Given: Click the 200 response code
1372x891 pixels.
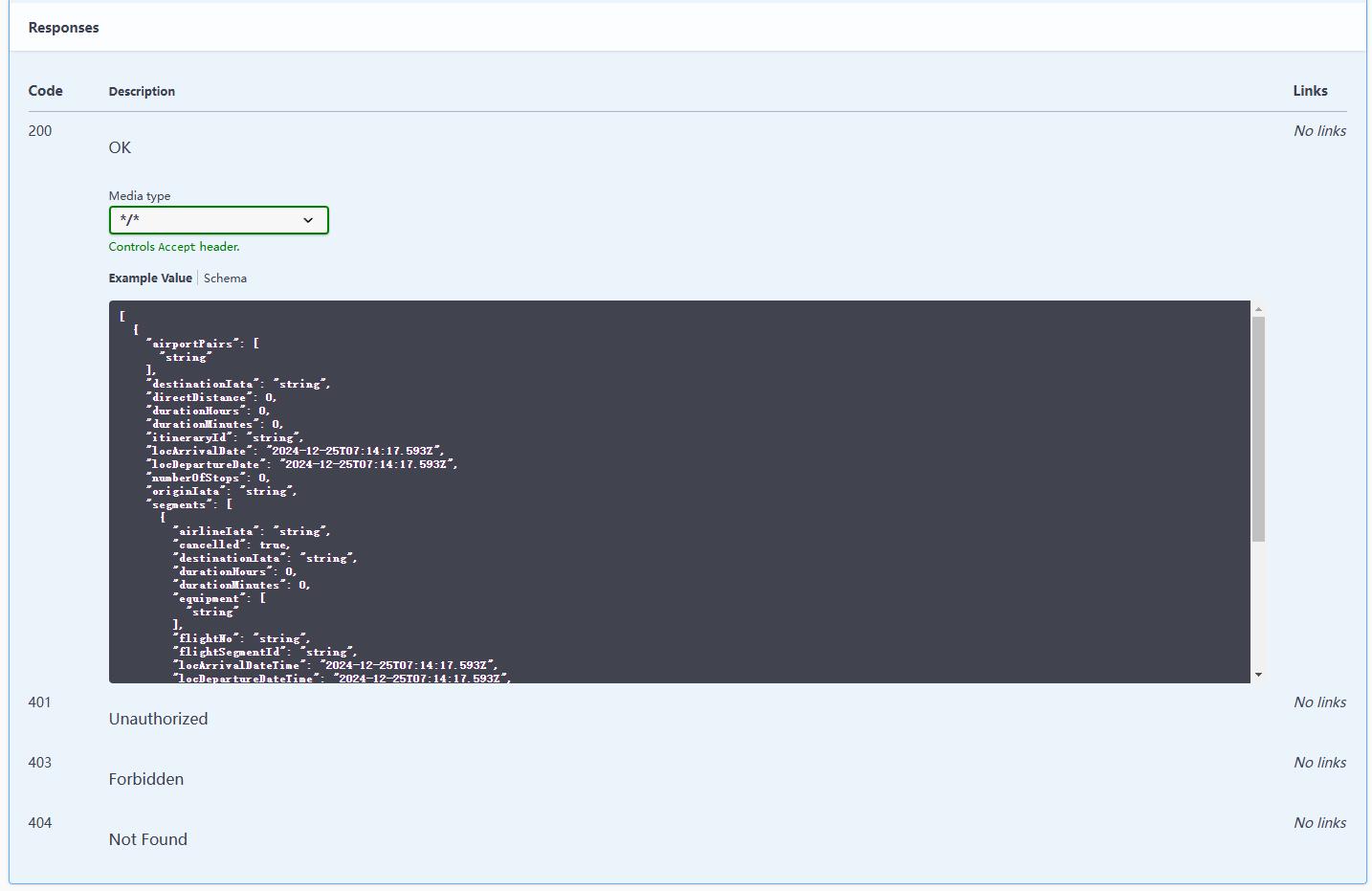Looking at the screenshot, I should pos(40,131).
